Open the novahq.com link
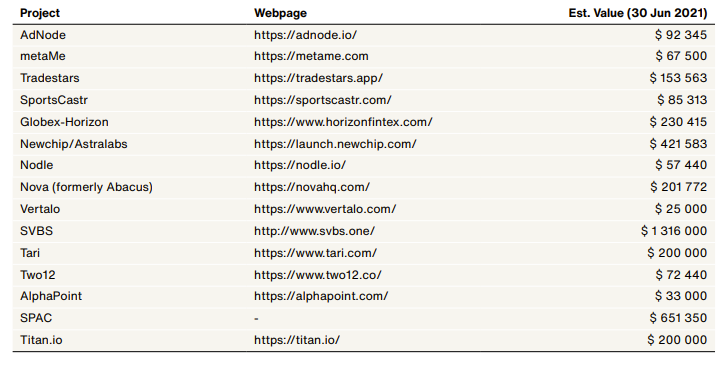Screen dimensions: 725x368 coord(312,187)
